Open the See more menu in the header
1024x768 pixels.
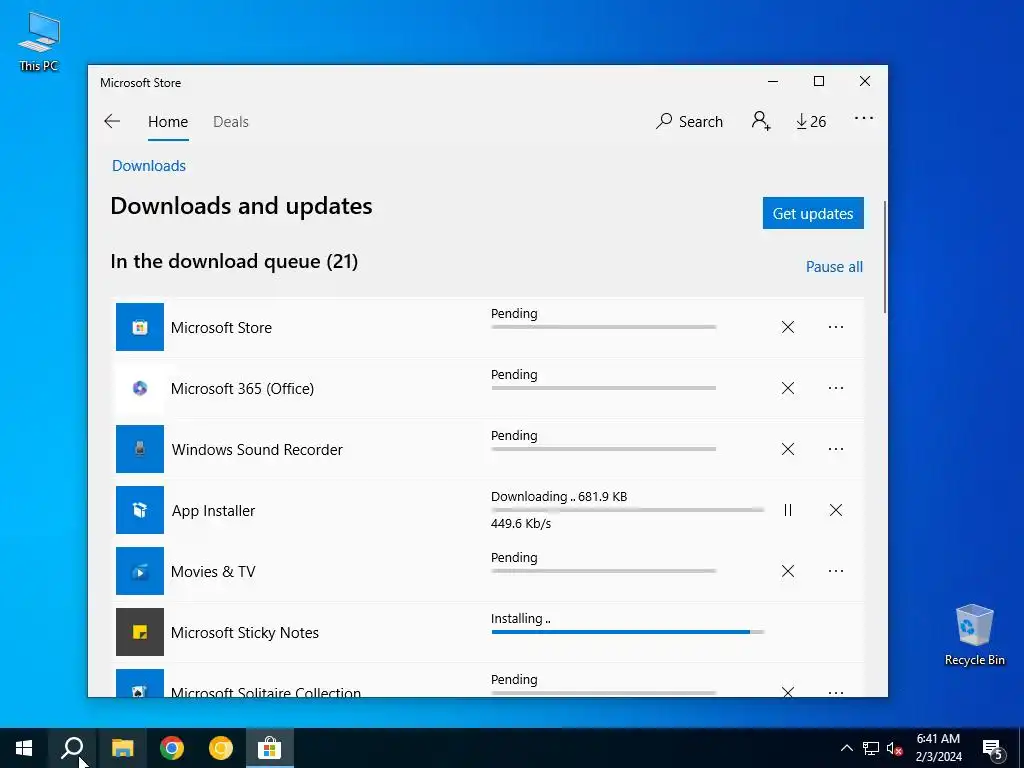[x=863, y=118]
